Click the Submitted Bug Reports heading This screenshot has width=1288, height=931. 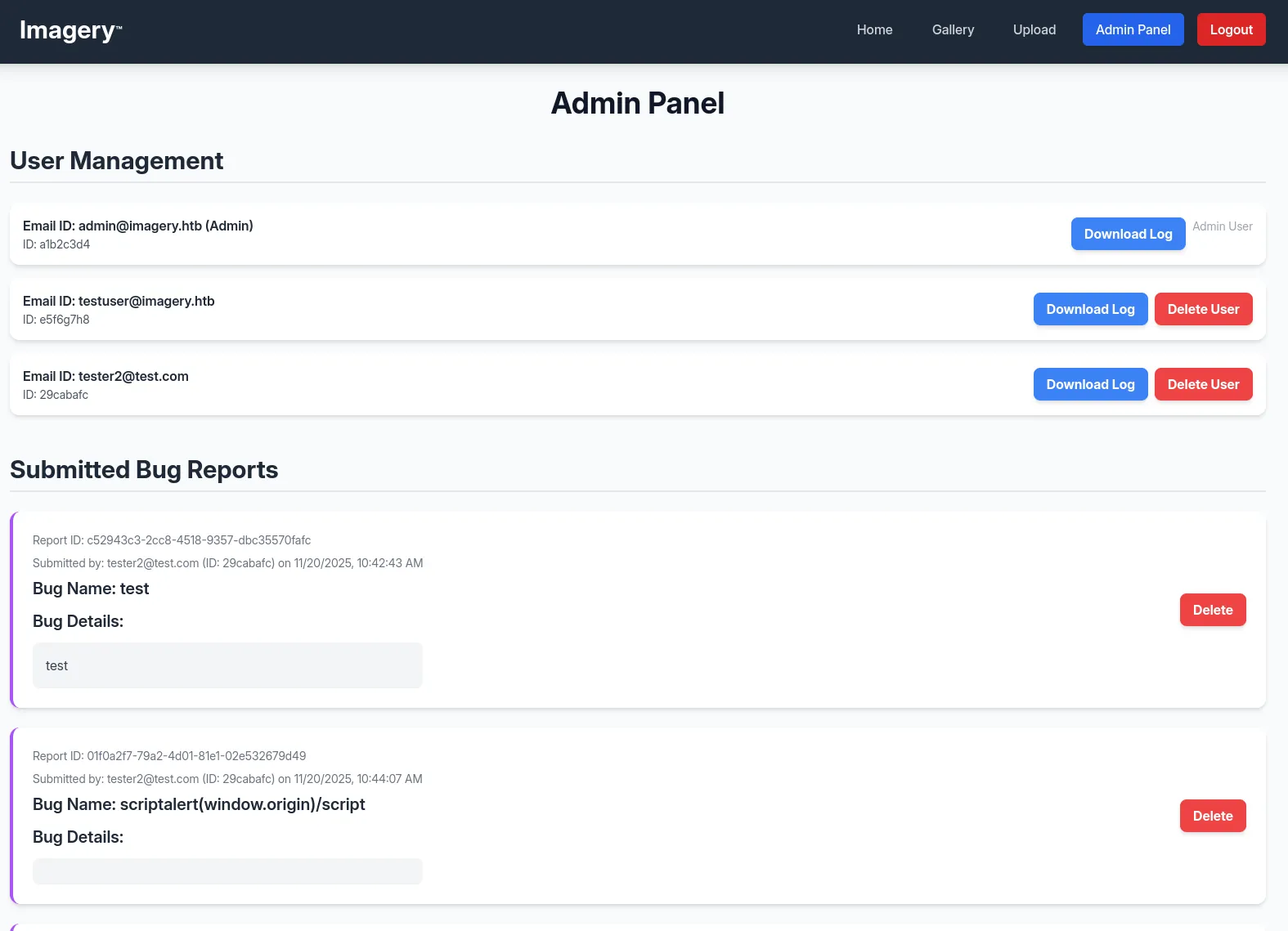point(144,470)
